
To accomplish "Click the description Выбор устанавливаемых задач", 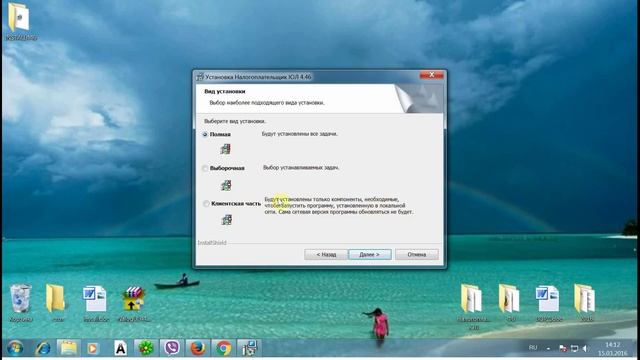I will (x=301, y=167).
